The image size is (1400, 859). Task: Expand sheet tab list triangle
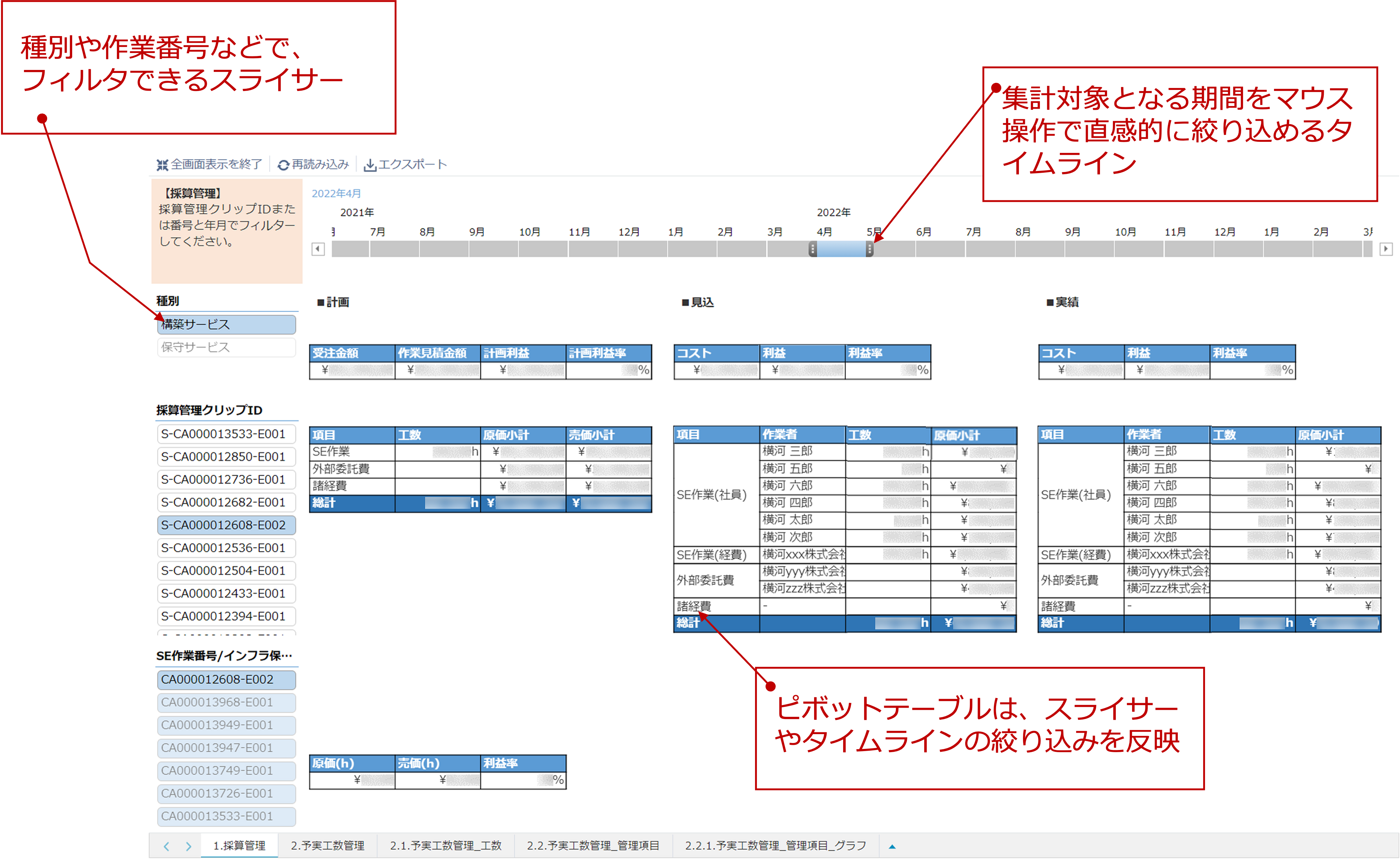click(x=892, y=846)
